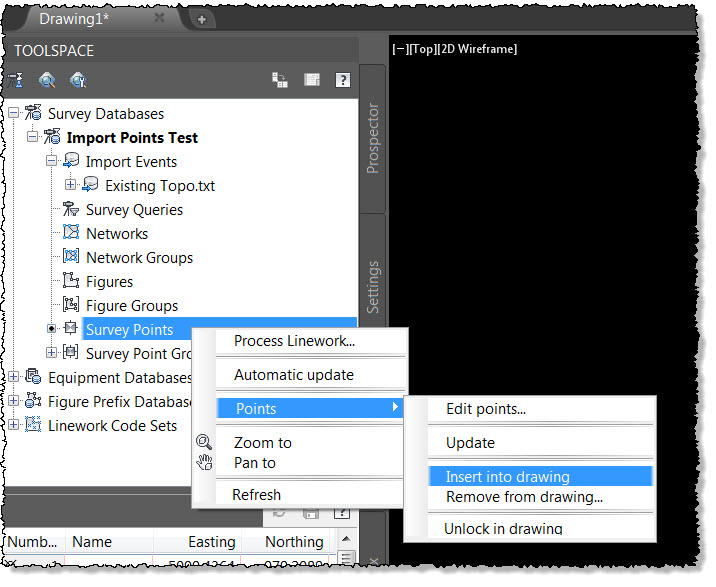
Task: Choose Pan to in context menu
Action: pyautogui.click(x=311, y=463)
